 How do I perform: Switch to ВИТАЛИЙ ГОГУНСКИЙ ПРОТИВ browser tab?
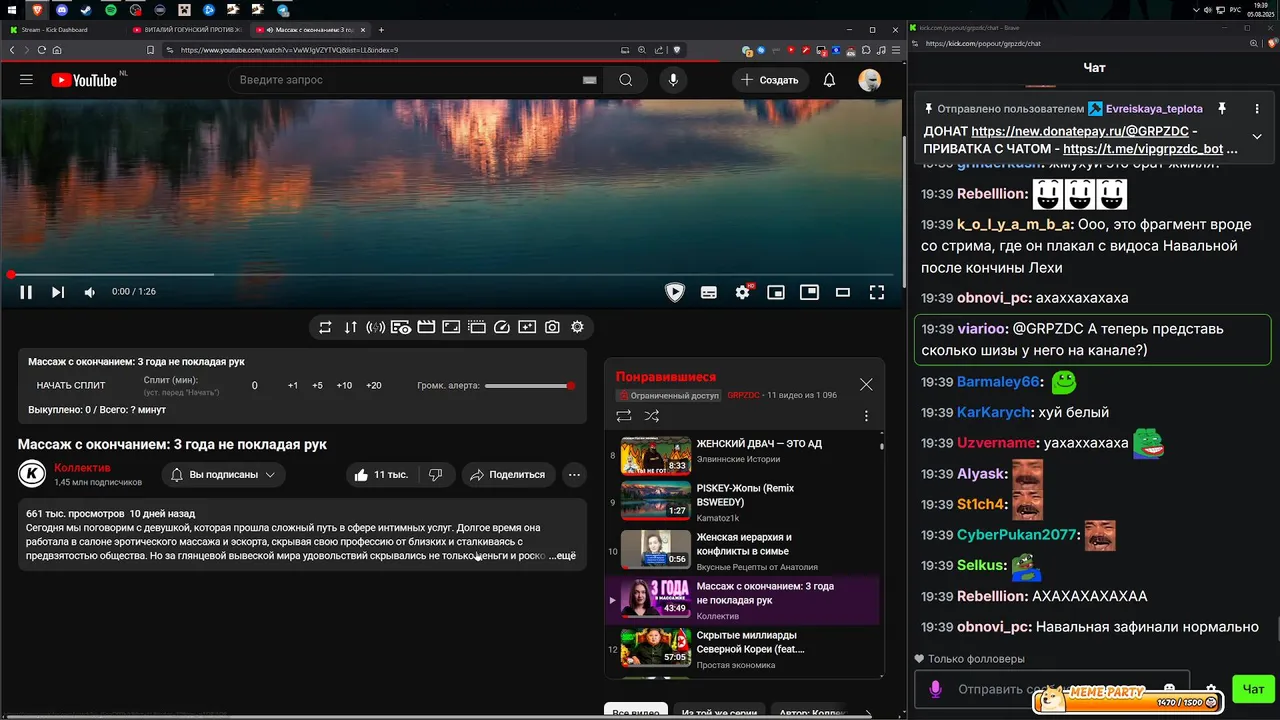187,30
